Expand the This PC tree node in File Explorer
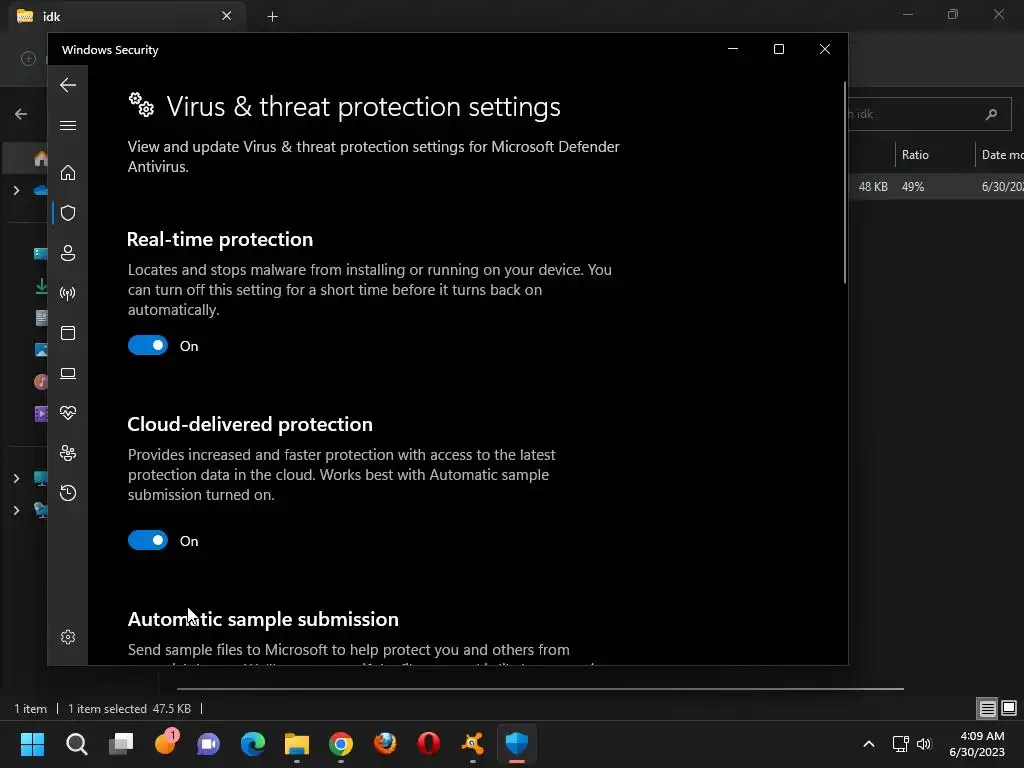Viewport: 1024px width, 768px height. (16, 479)
